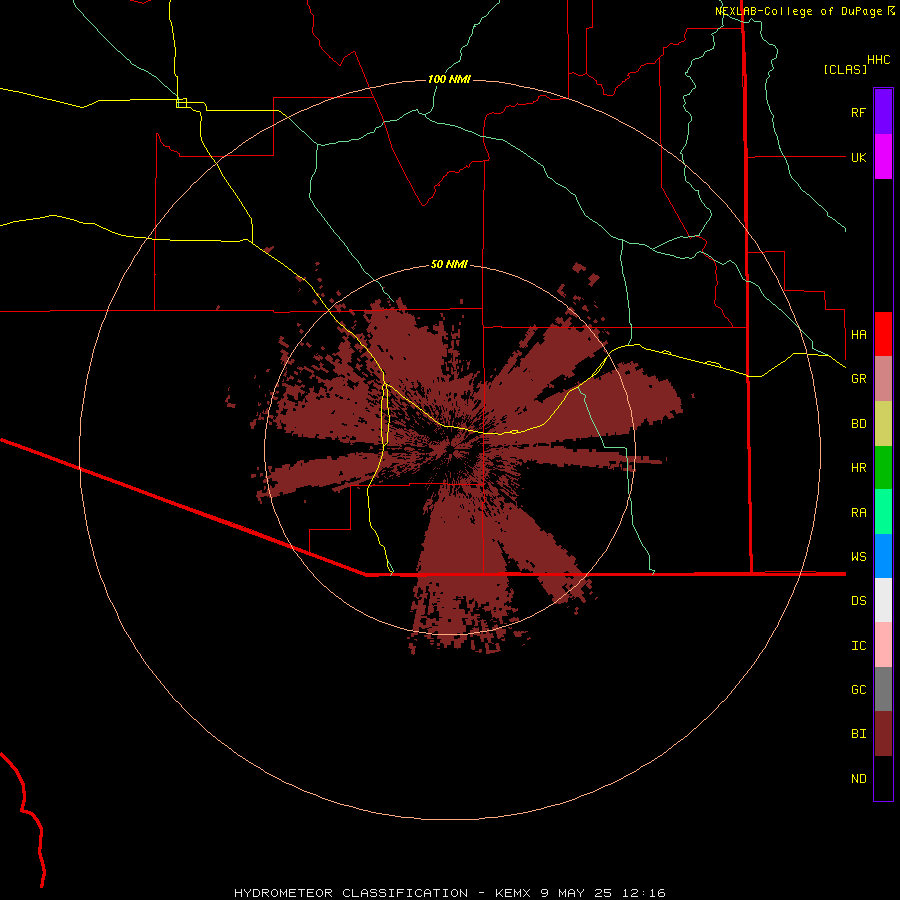
Task: Click the HHC product label
Action: click(878, 60)
